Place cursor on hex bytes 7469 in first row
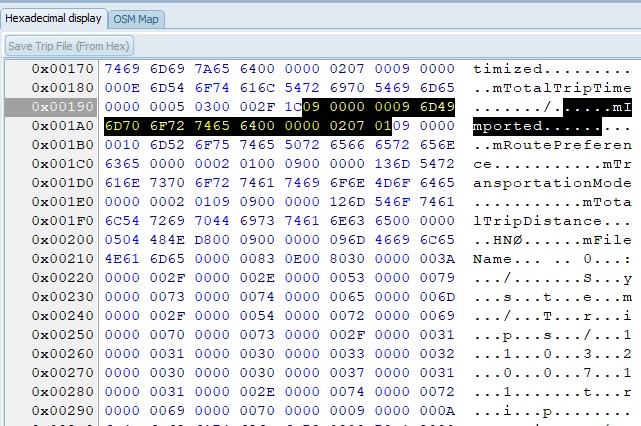 [x=123, y=69]
